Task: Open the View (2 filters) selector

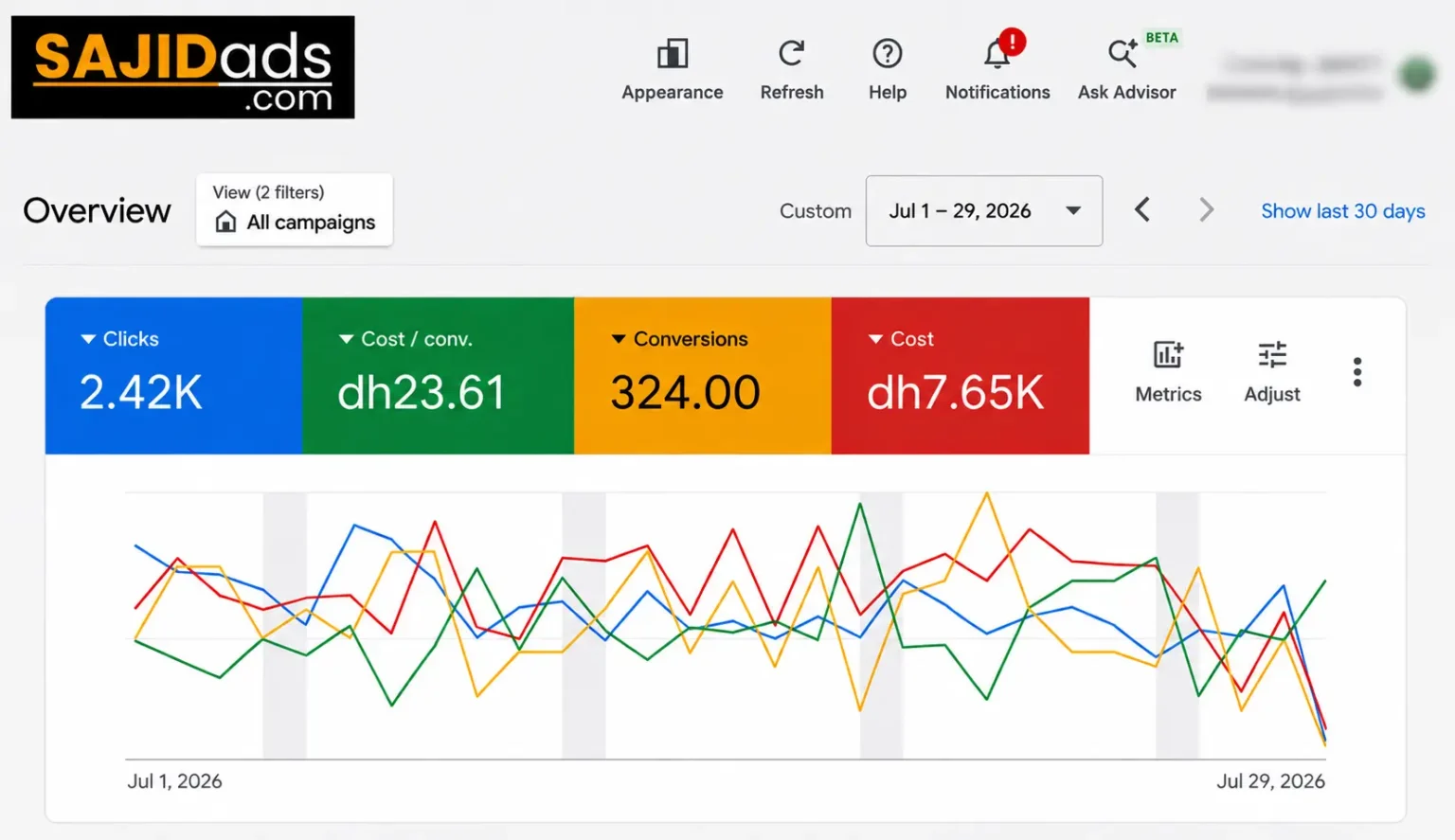Action: point(295,209)
